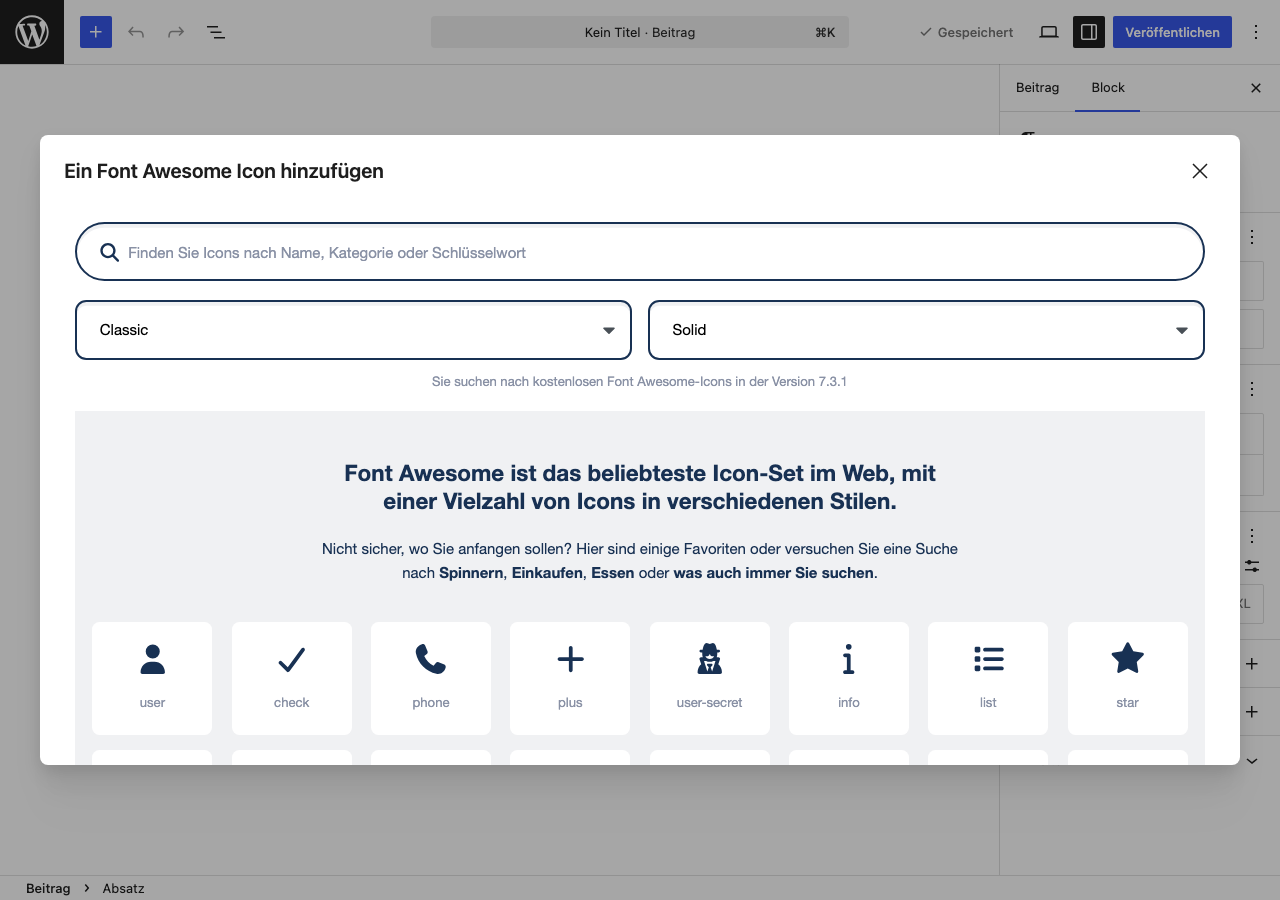Close the Font Awesome icon dialog
Viewport: 1280px width, 900px height.
coord(1200,171)
